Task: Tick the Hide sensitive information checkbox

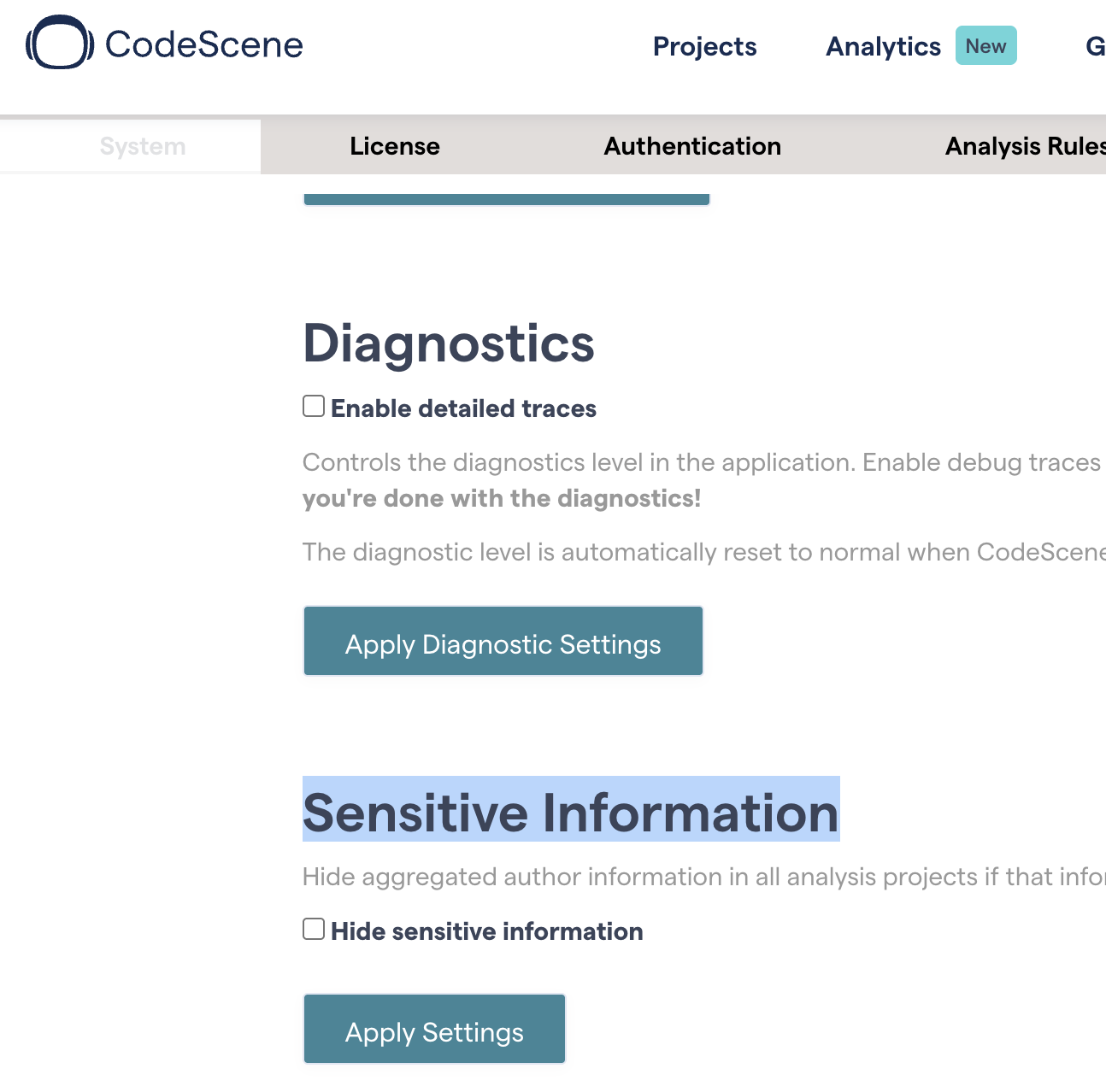Action: click(x=314, y=929)
